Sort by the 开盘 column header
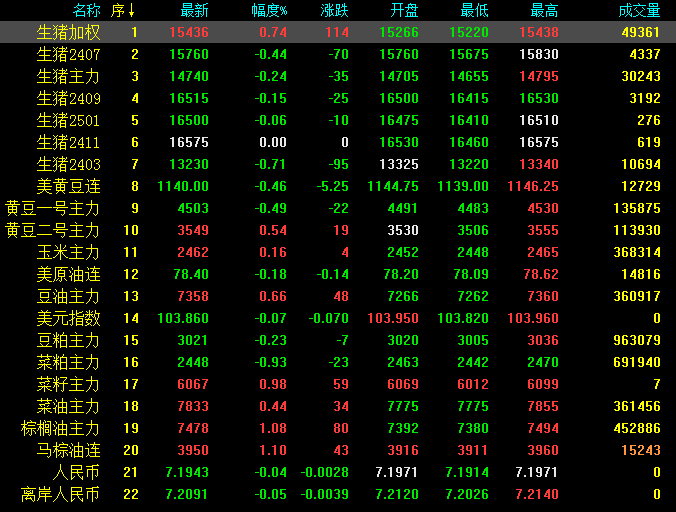676x512 pixels. [404, 10]
